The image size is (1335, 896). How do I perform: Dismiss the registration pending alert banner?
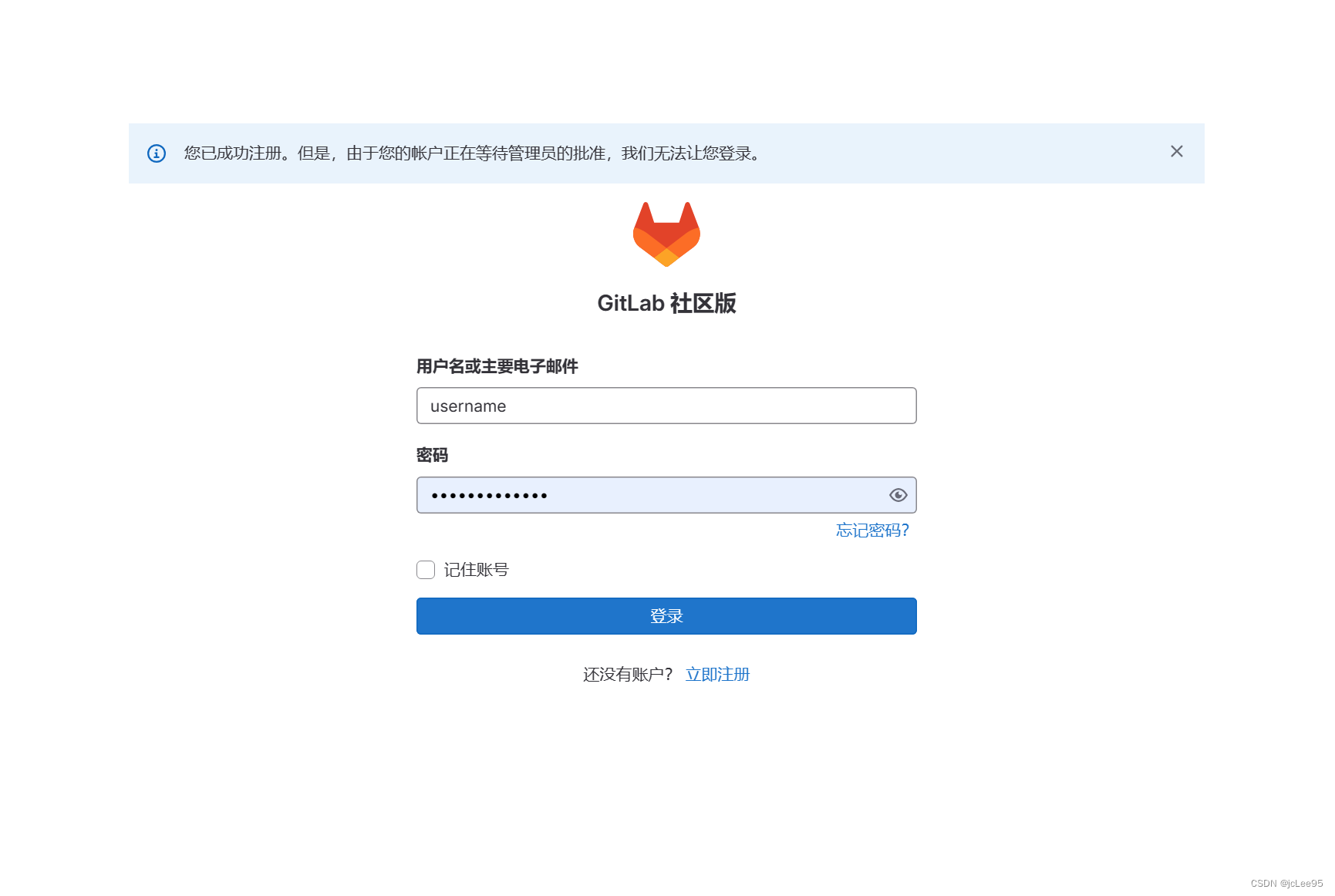(1176, 151)
